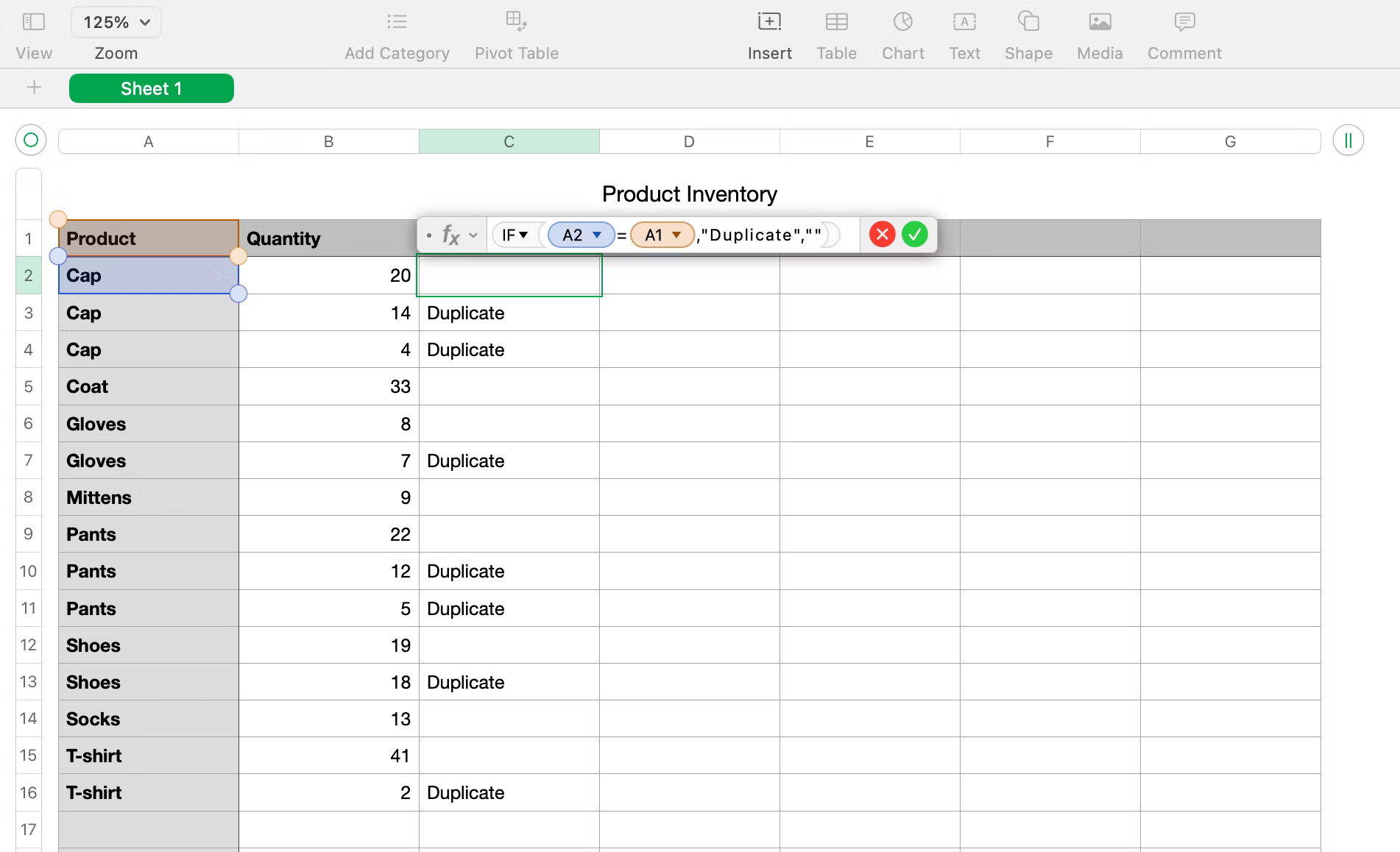Expand the A2 reference token dropdown
Image resolution: width=1400 pixels, height=852 pixels.
point(598,235)
